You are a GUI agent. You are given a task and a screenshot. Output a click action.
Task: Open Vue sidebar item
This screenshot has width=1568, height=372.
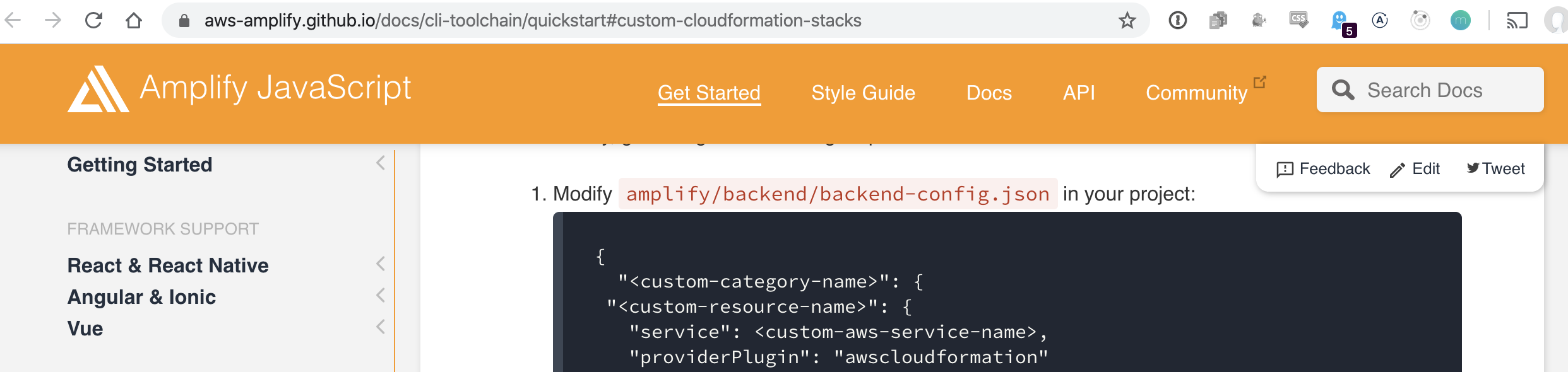[x=85, y=328]
